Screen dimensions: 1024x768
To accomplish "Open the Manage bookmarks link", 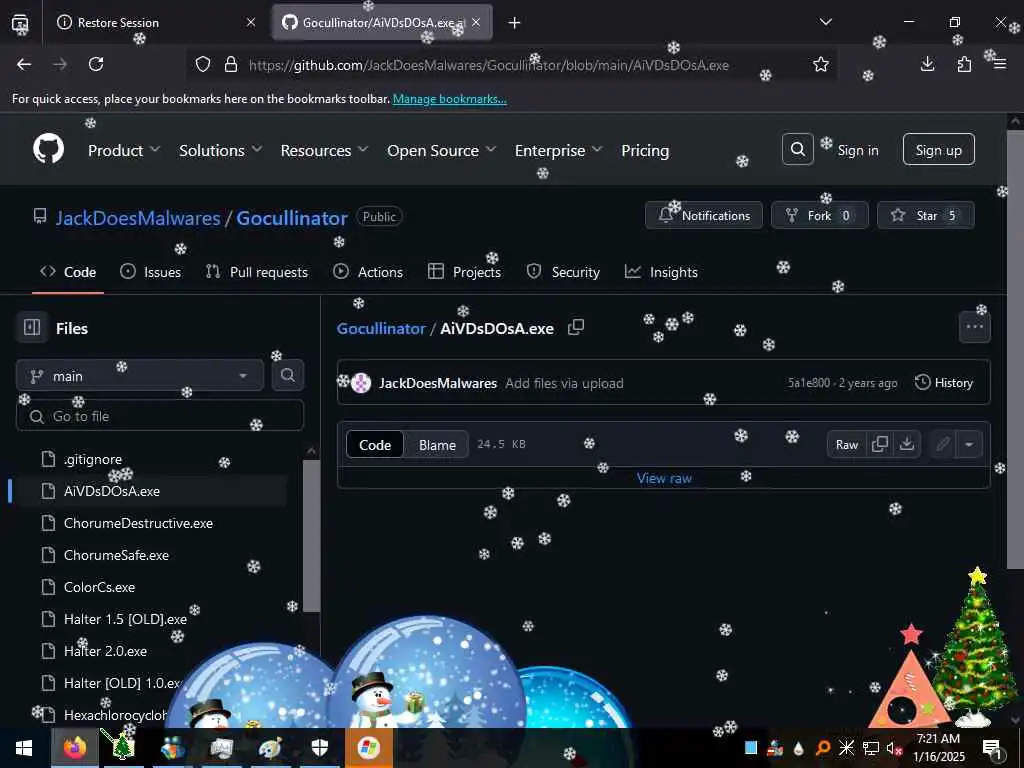I will click(x=449, y=99).
